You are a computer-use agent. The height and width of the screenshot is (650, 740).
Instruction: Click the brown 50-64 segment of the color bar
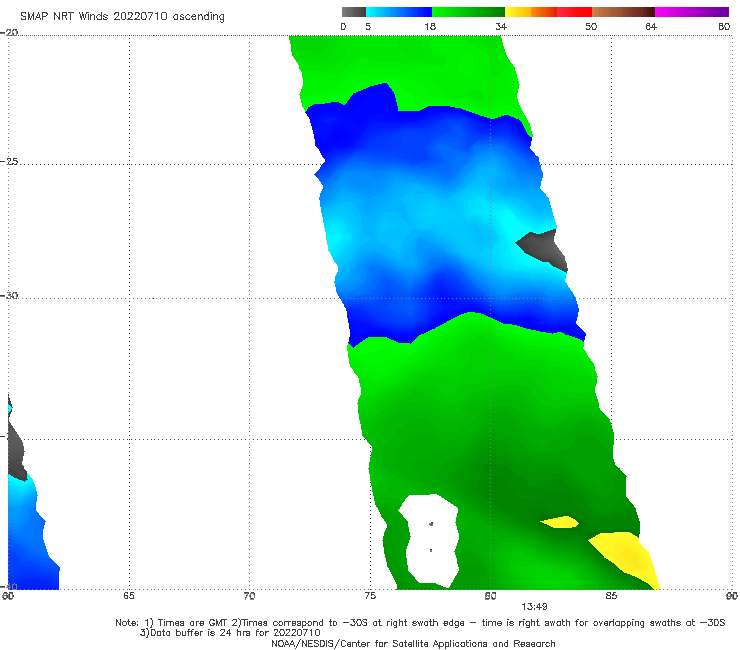pos(623,12)
